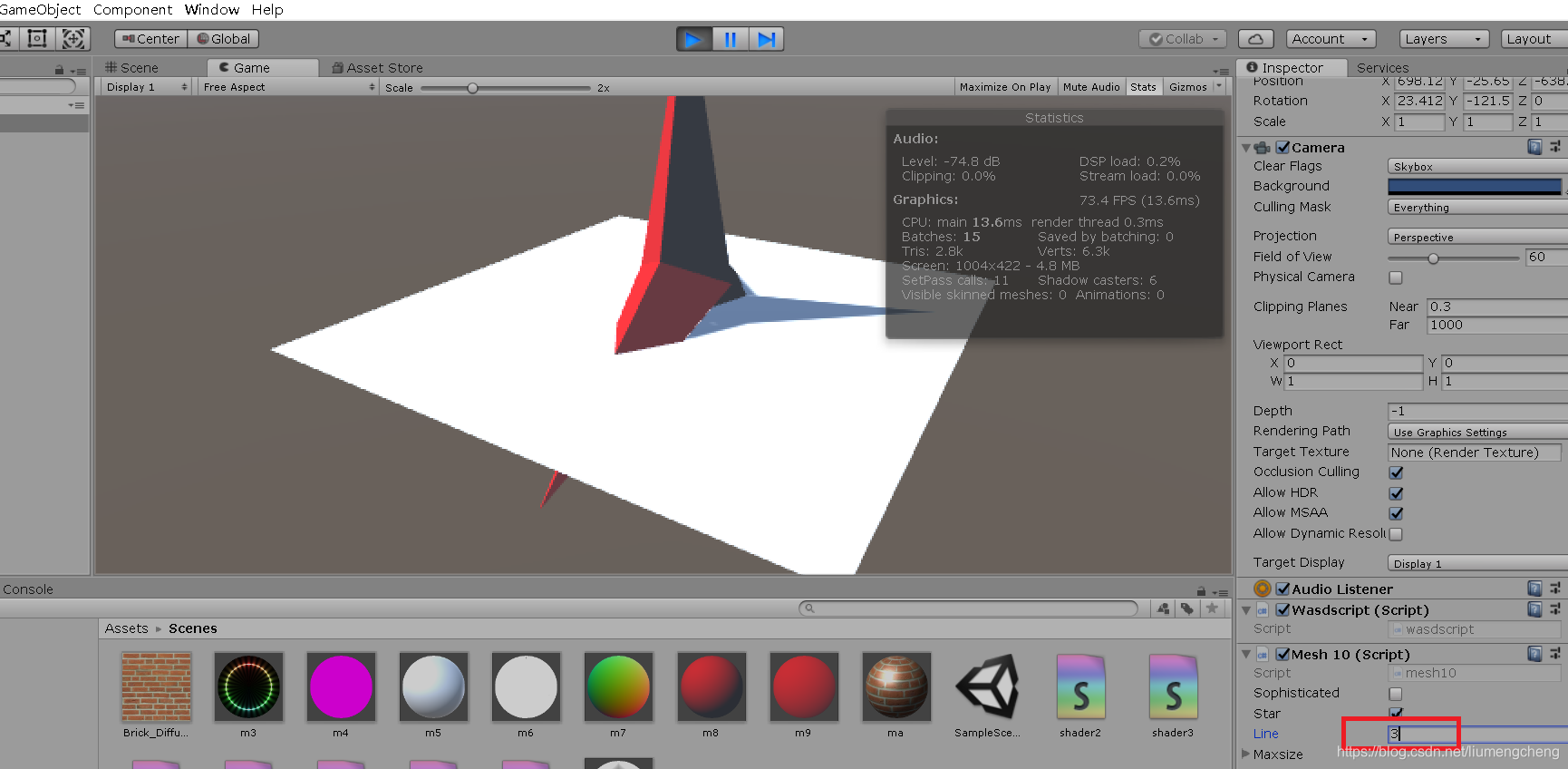Open the Clear Flags Skybox dropdown
This screenshot has width=1568, height=769.
(x=1477, y=167)
